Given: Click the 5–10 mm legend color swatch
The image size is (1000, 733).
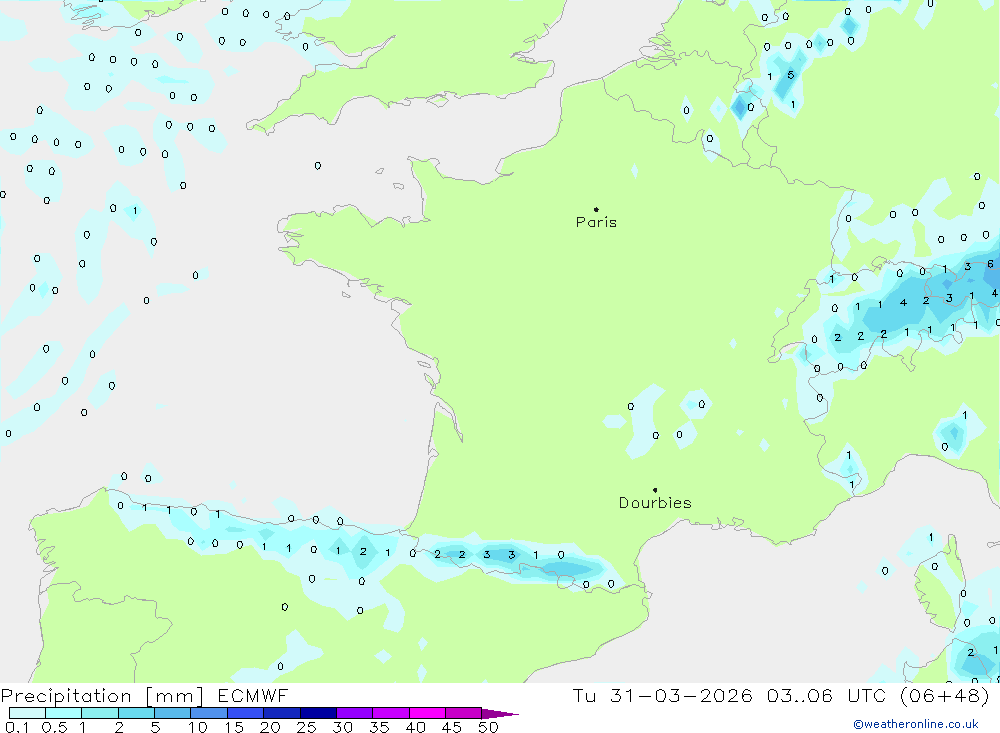Looking at the screenshot, I should [x=172, y=713].
